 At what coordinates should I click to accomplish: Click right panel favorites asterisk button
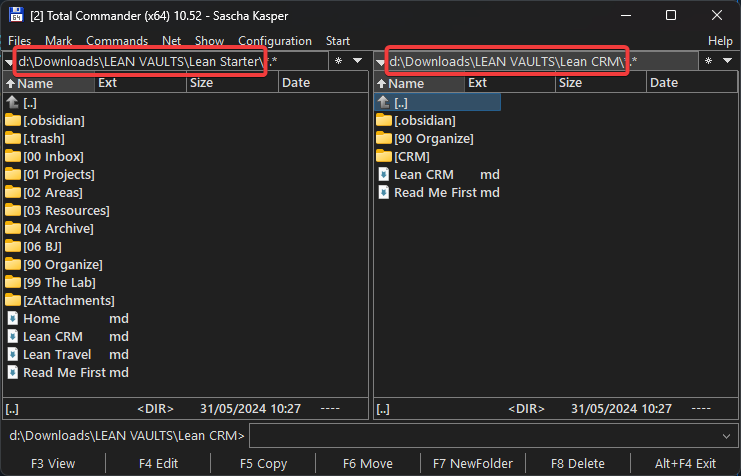click(708, 61)
